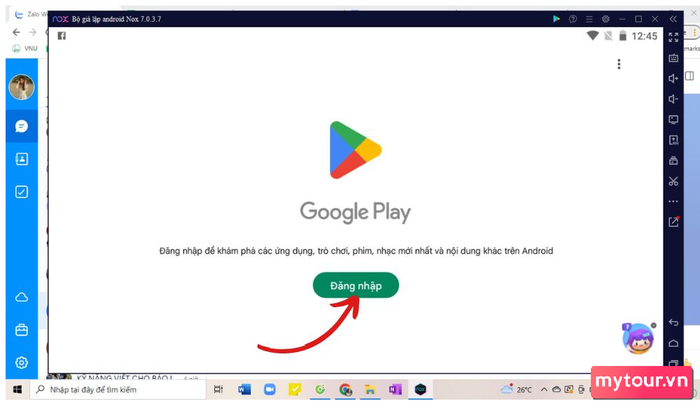
Task: Show hidden system tray icons chevron
Action: [544, 389]
